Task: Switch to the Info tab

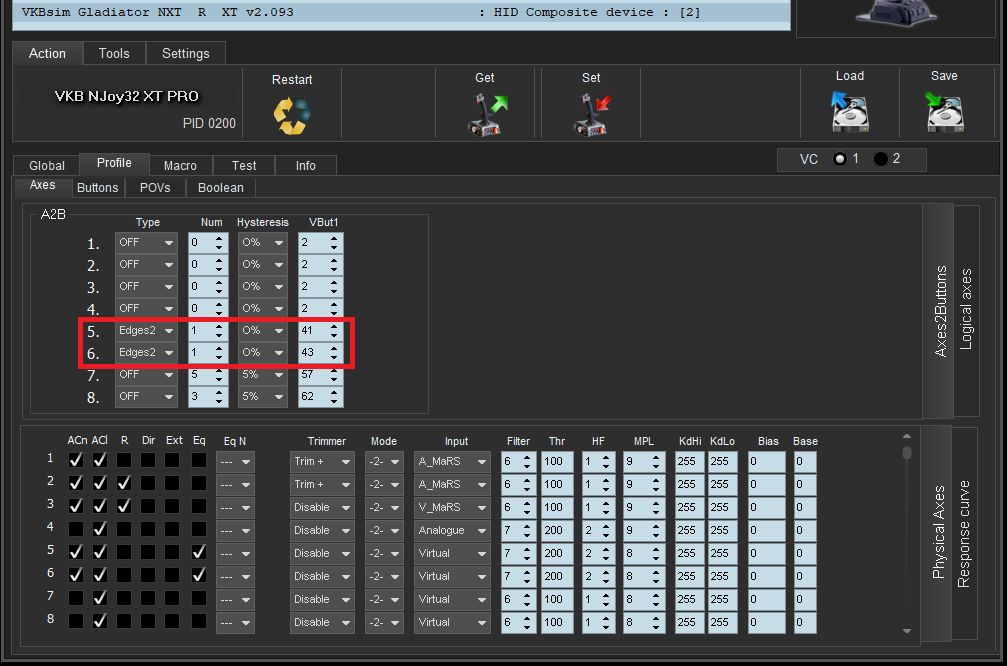Action: click(306, 166)
